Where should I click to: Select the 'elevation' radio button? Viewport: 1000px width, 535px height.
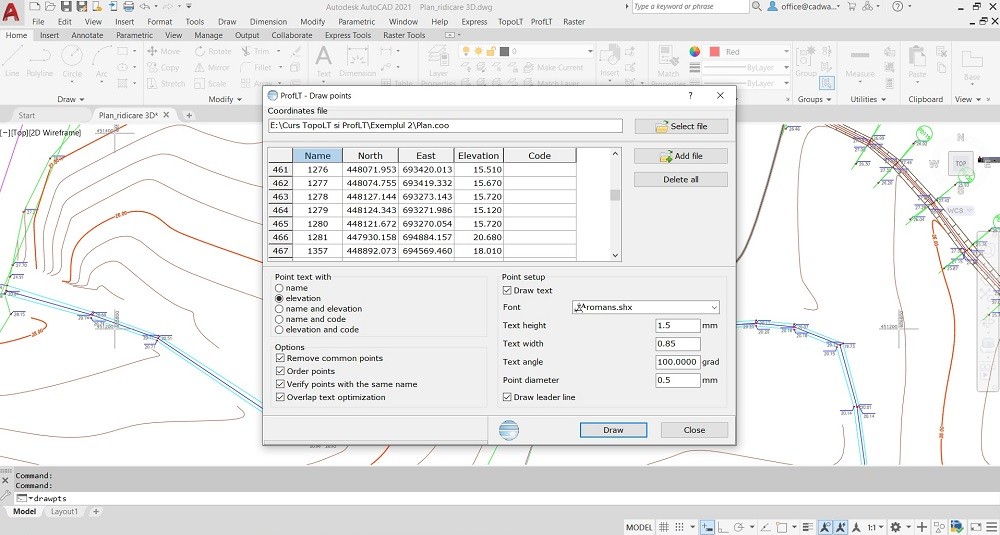coord(279,298)
